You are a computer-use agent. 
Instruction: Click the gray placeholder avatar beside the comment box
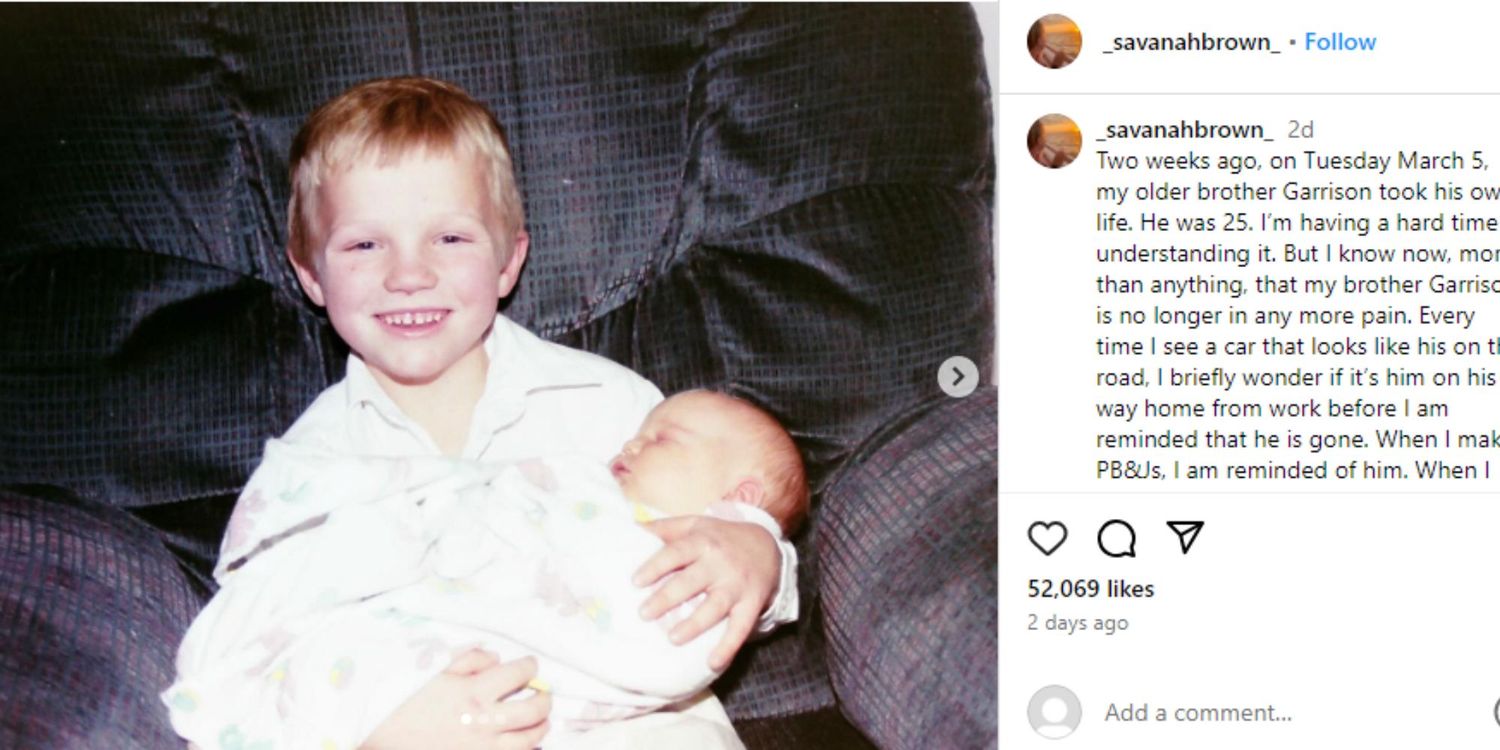[x=1054, y=712]
